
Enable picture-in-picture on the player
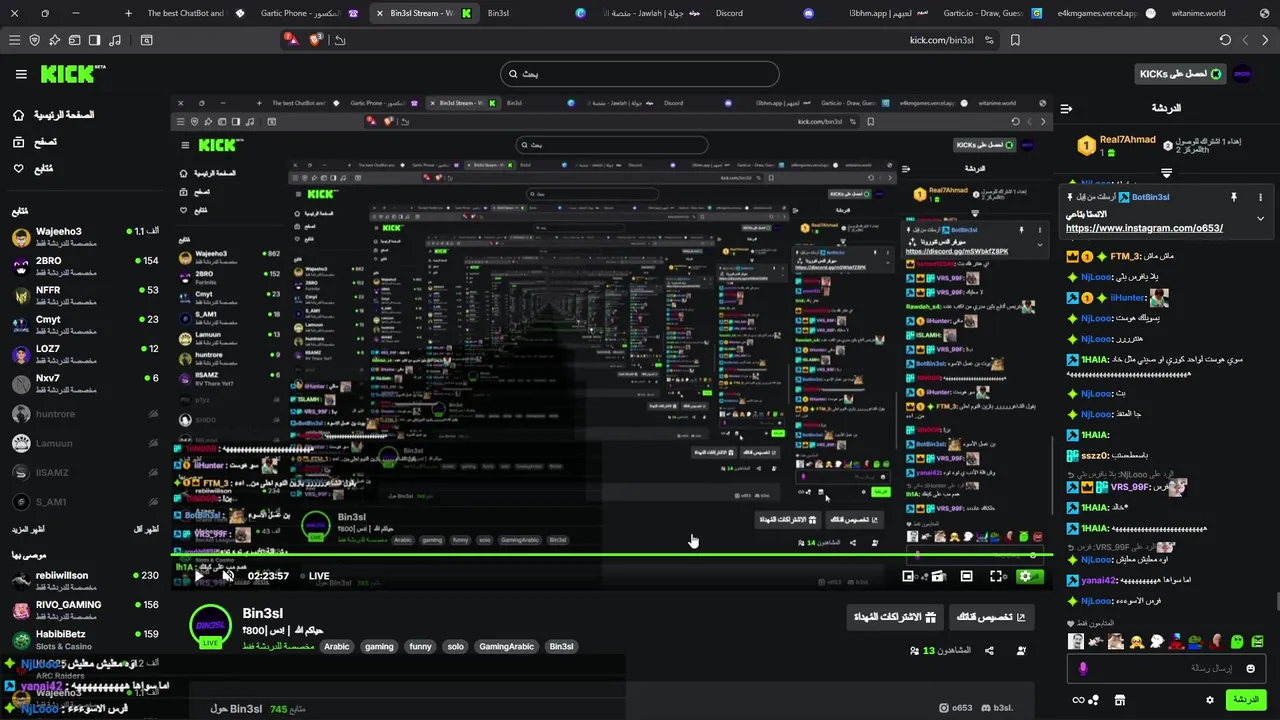[x=908, y=576]
